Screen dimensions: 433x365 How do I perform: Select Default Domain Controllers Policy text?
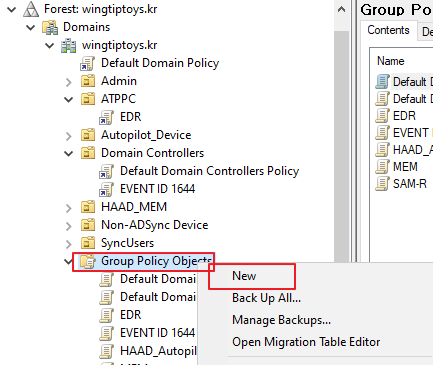pyautogui.click(x=210, y=171)
